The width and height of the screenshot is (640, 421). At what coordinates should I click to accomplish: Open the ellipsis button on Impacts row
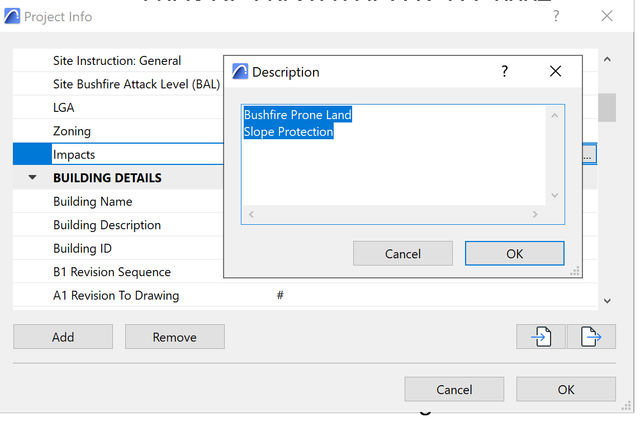588,155
